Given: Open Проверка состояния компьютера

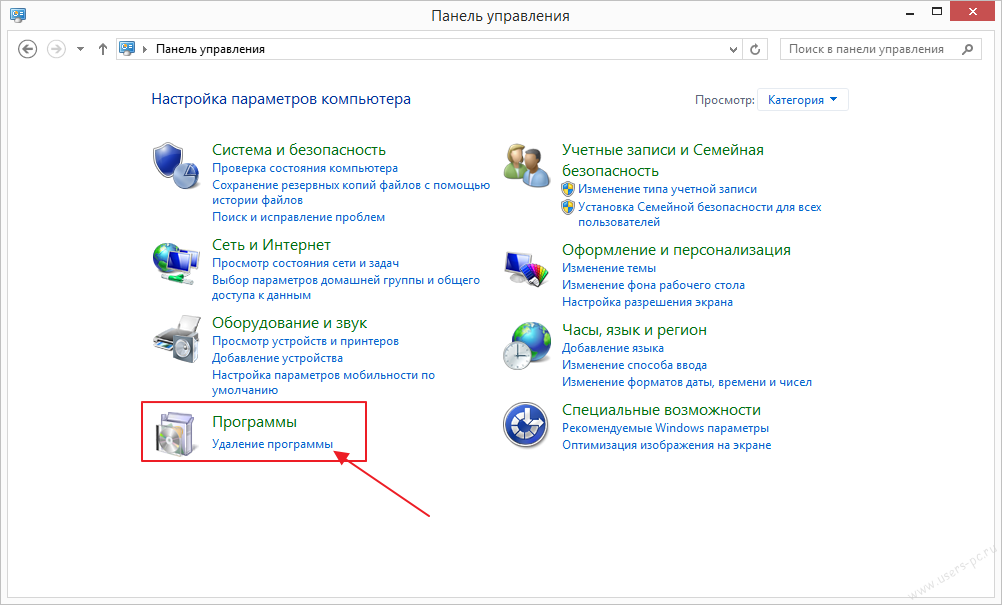Looking at the screenshot, I should pyautogui.click(x=305, y=168).
